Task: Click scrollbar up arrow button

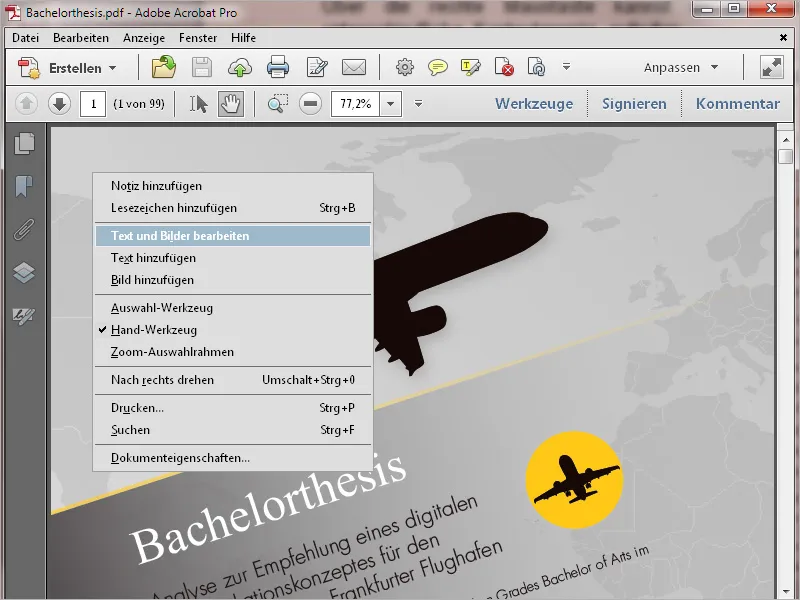Action: 786,140
